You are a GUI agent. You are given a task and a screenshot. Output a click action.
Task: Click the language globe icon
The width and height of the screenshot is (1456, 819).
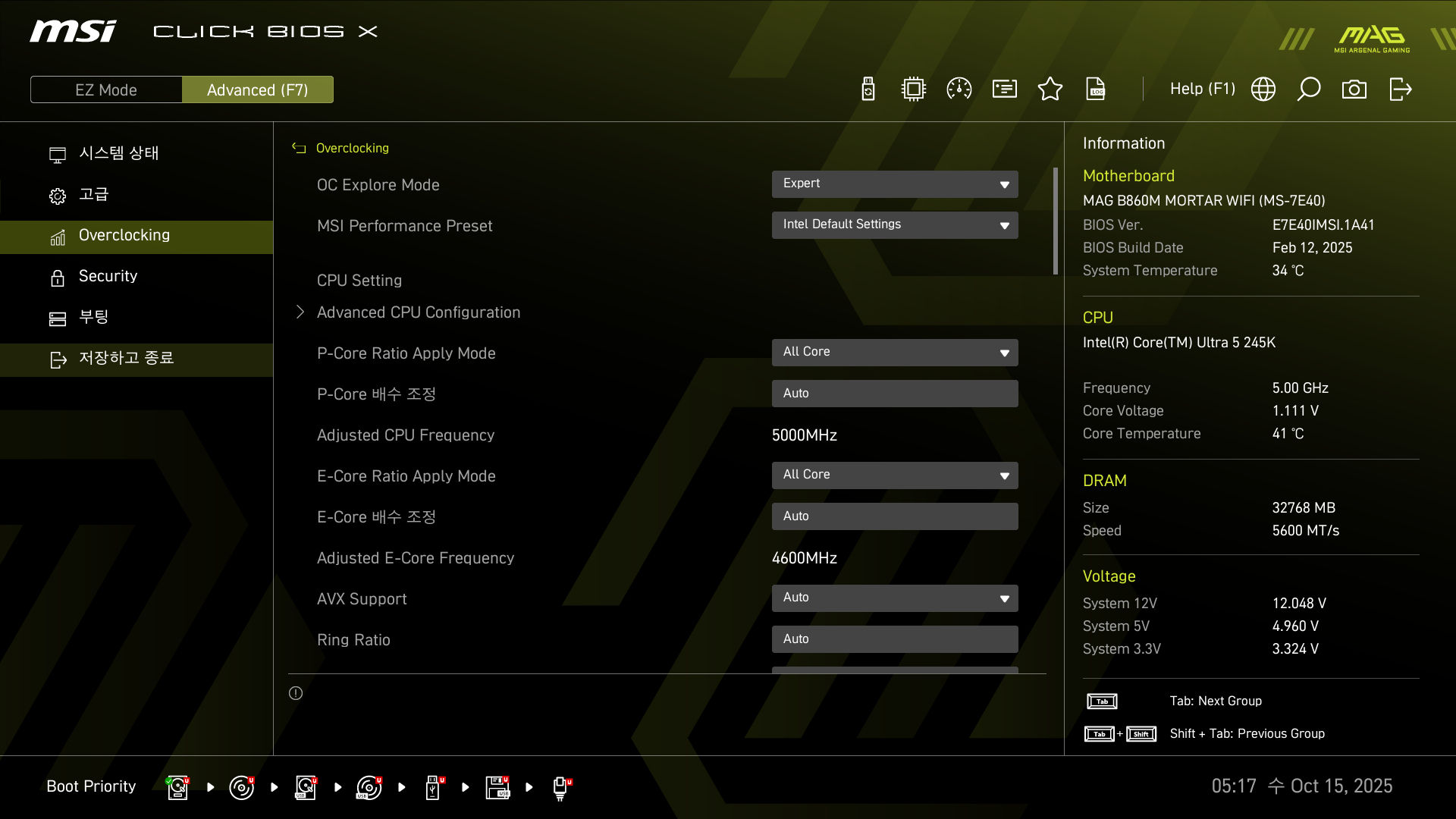(x=1263, y=89)
